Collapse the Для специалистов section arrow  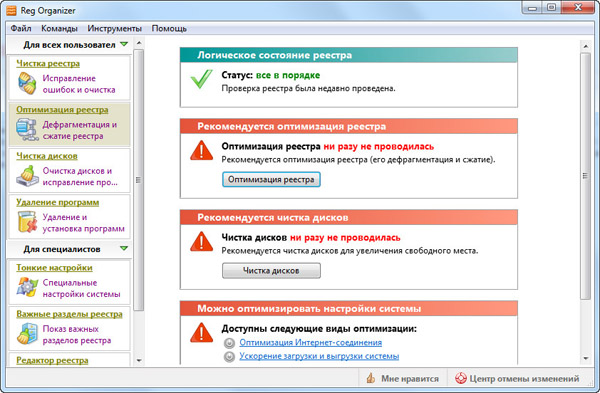tap(124, 248)
